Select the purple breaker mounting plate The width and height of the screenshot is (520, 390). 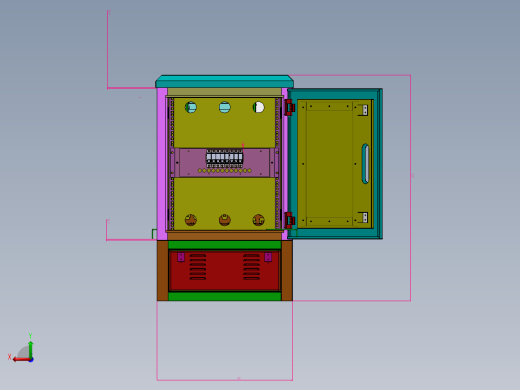pyautogui.click(x=224, y=163)
